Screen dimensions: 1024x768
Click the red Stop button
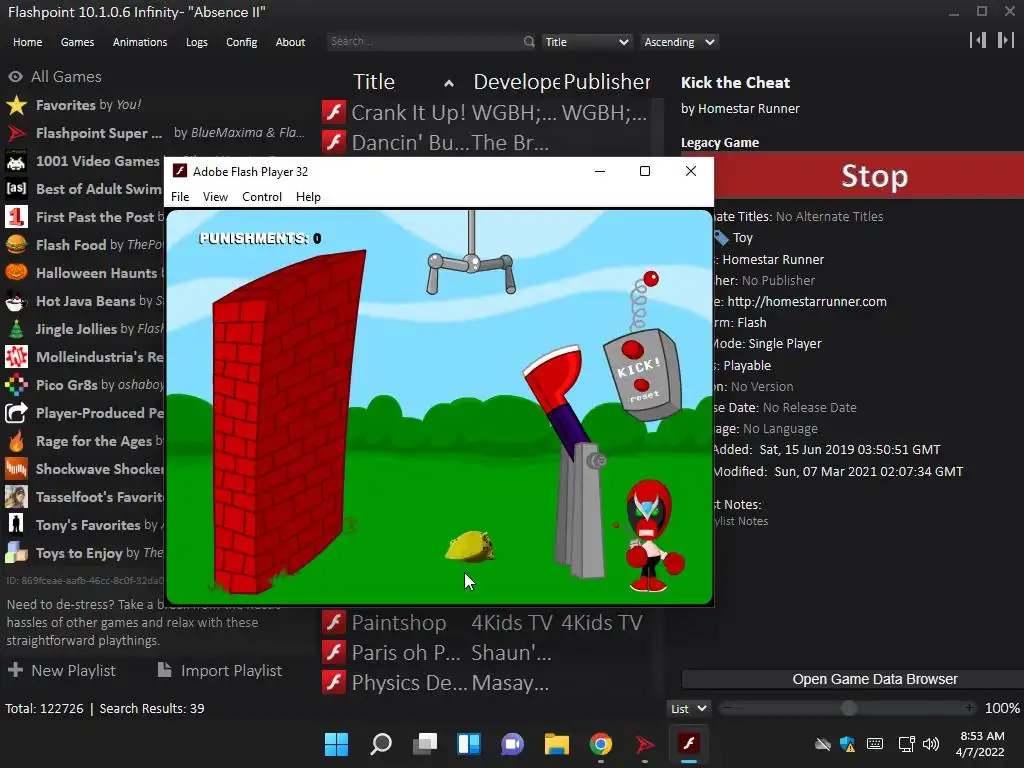(869, 176)
